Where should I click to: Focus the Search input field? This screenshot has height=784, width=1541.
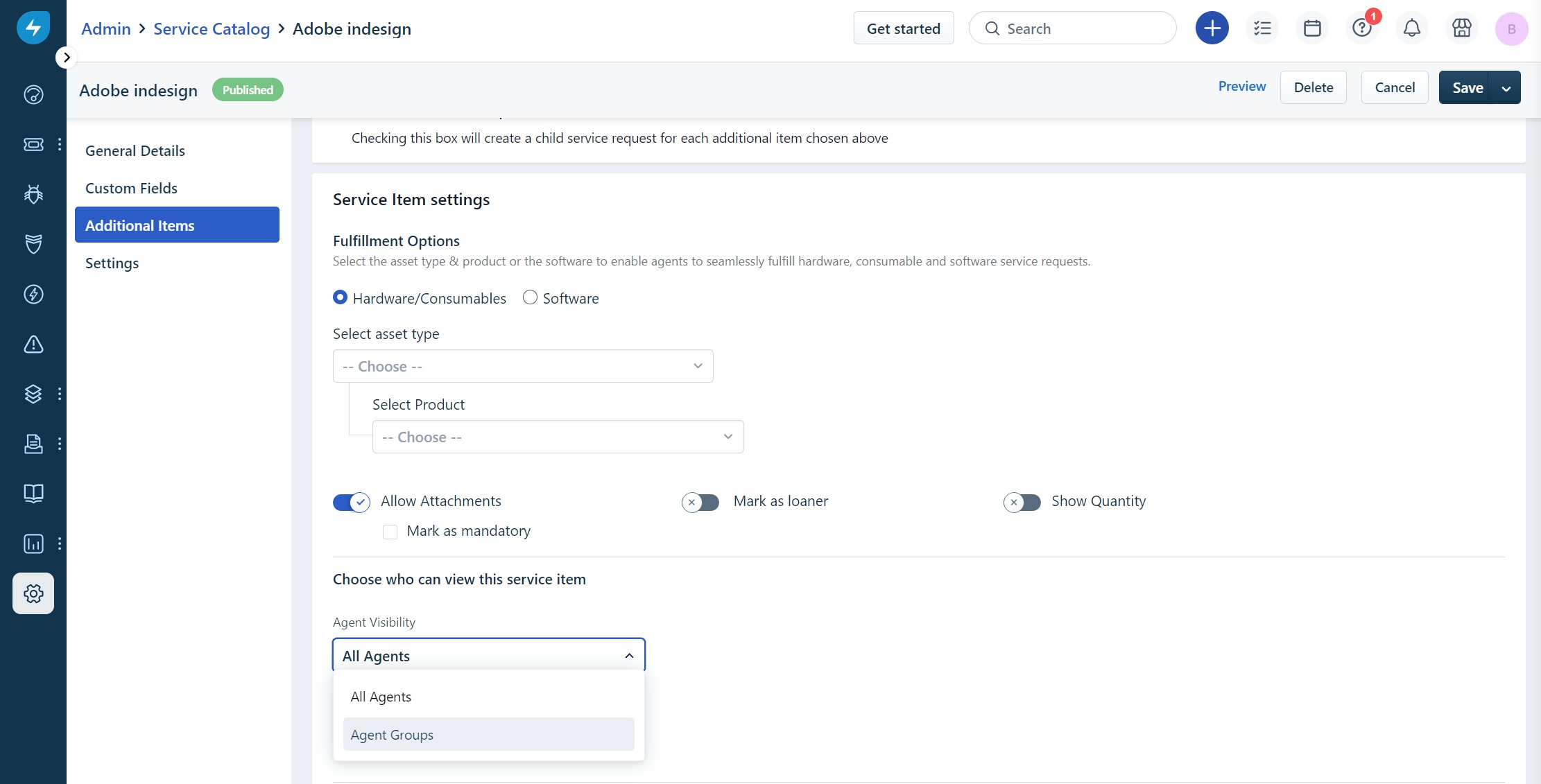coord(1072,28)
